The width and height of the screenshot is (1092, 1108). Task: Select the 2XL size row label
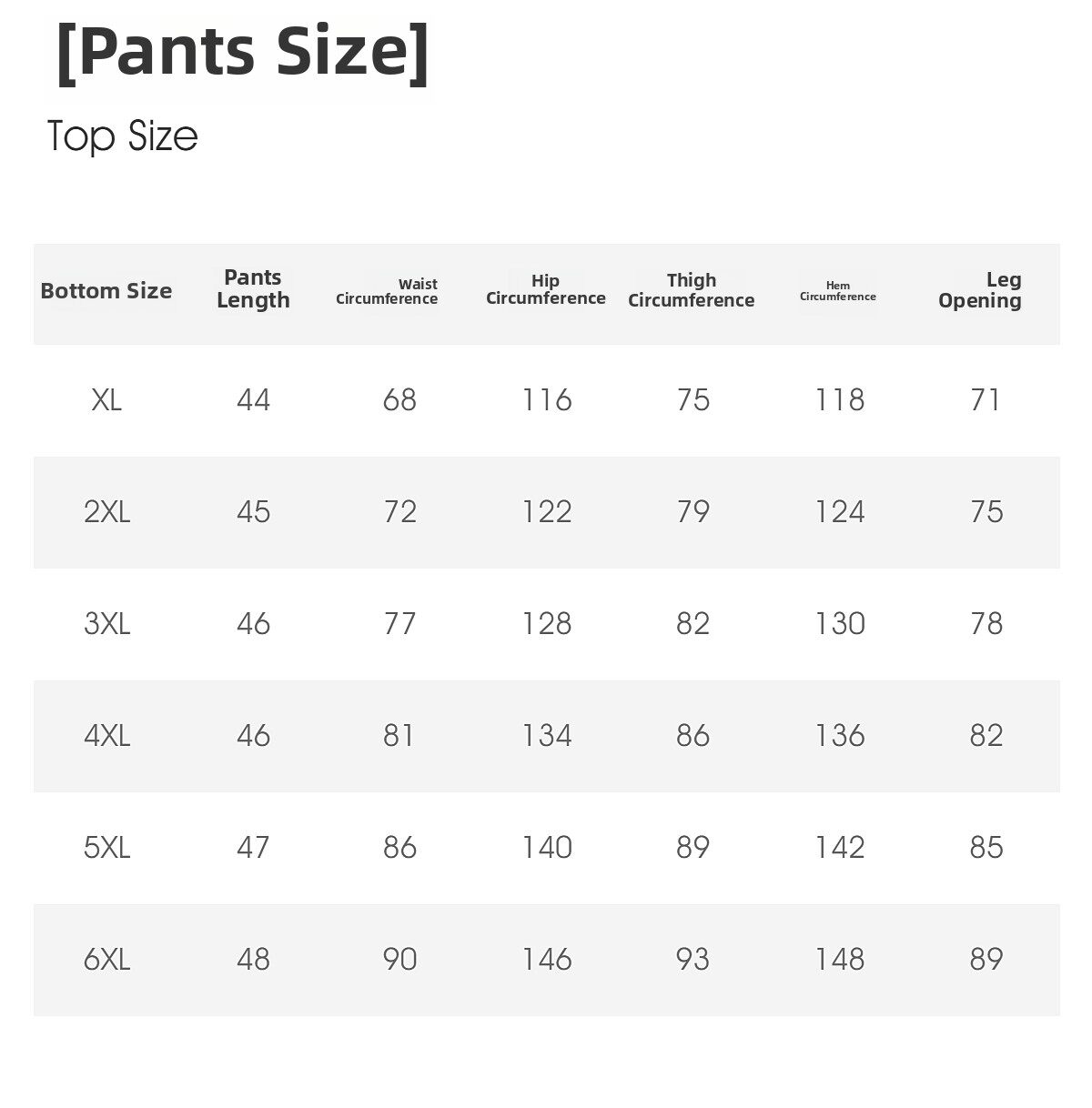point(106,512)
